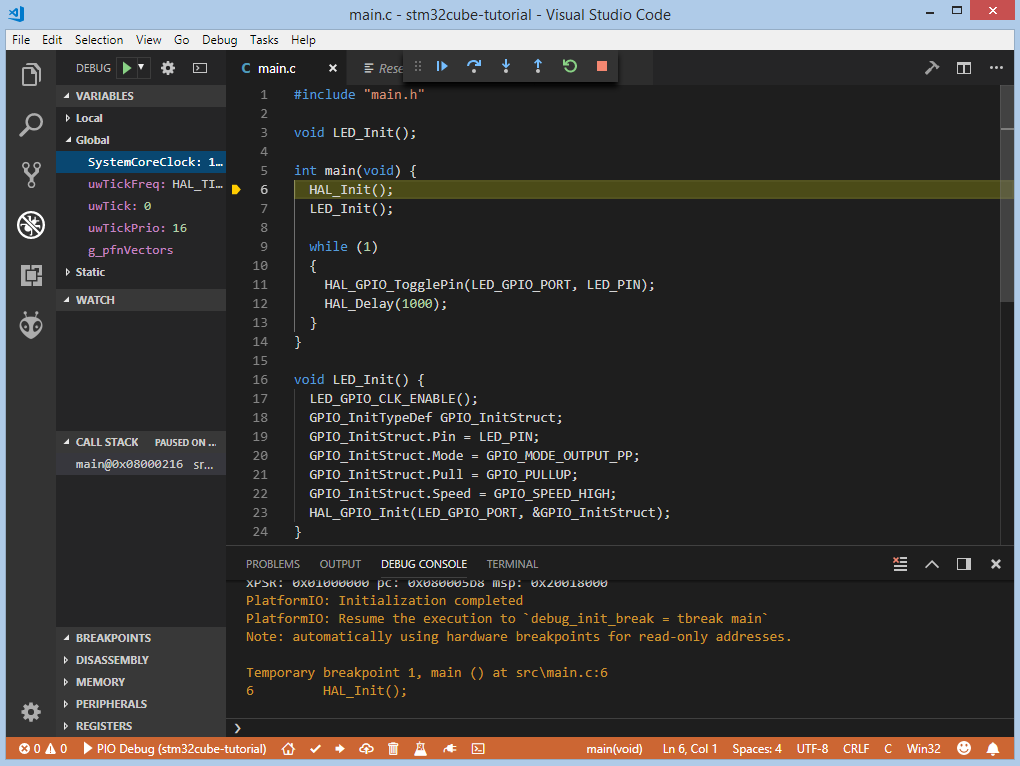1020x766 pixels.
Task: Expand the DISASSEMBLY section
Action: pos(141,660)
